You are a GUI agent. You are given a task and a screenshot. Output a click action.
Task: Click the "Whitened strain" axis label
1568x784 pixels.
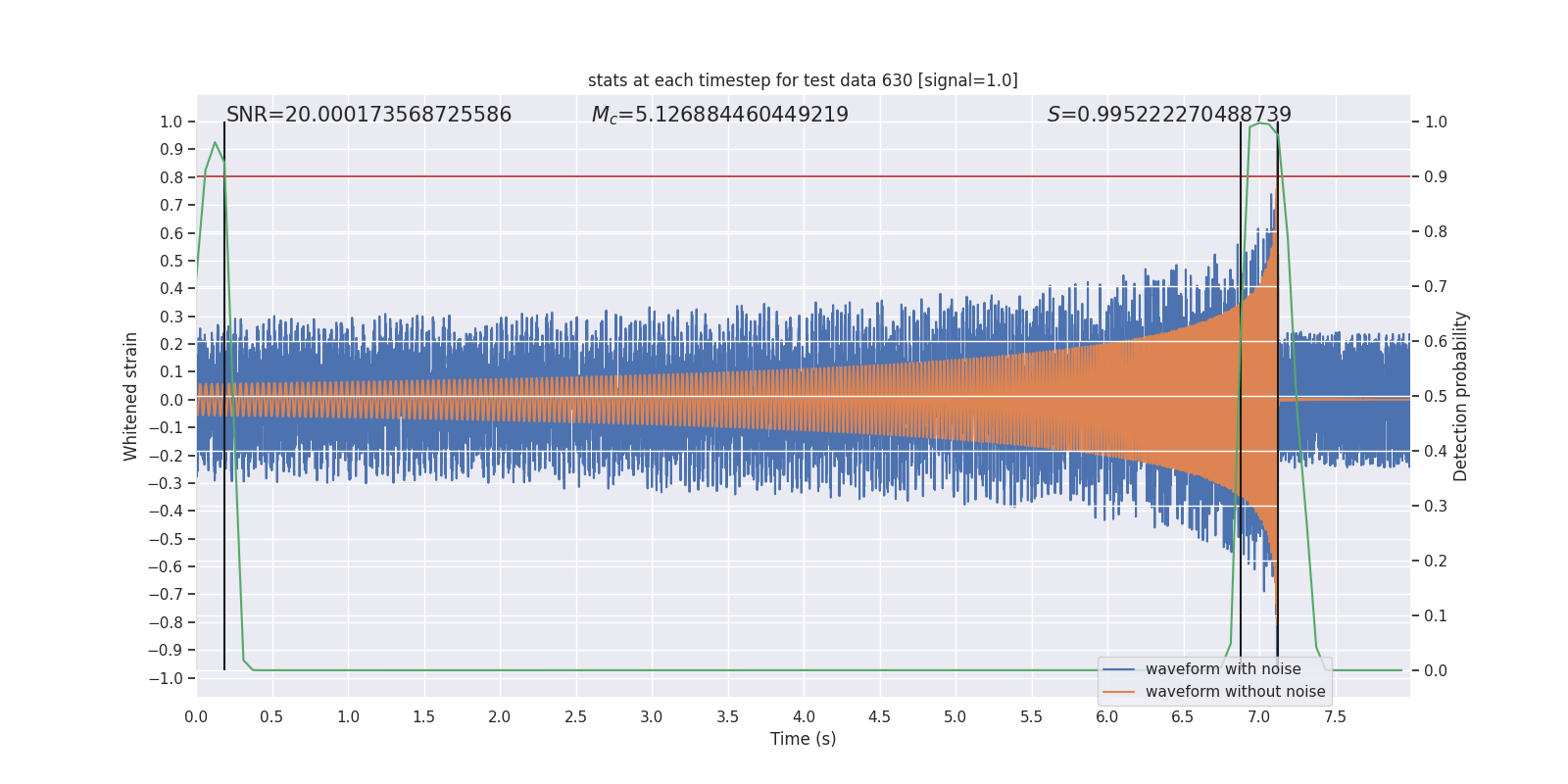point(131,396)
